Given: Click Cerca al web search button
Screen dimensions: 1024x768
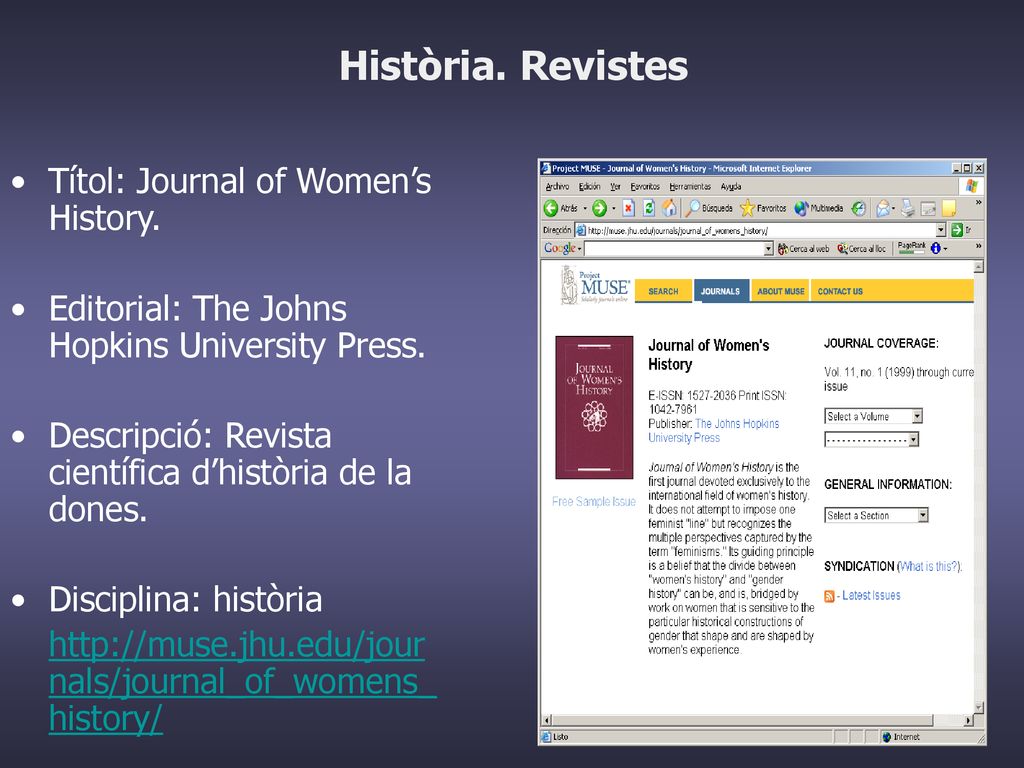Looking at the screenshot, I should [803, 249].
